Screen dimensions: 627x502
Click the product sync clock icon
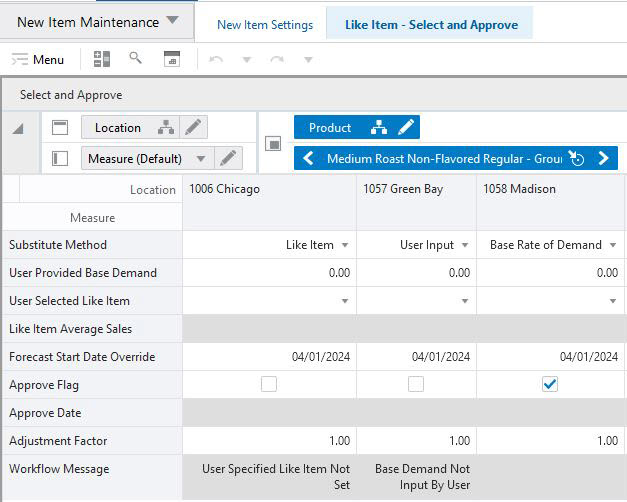(x=576, y=158)
